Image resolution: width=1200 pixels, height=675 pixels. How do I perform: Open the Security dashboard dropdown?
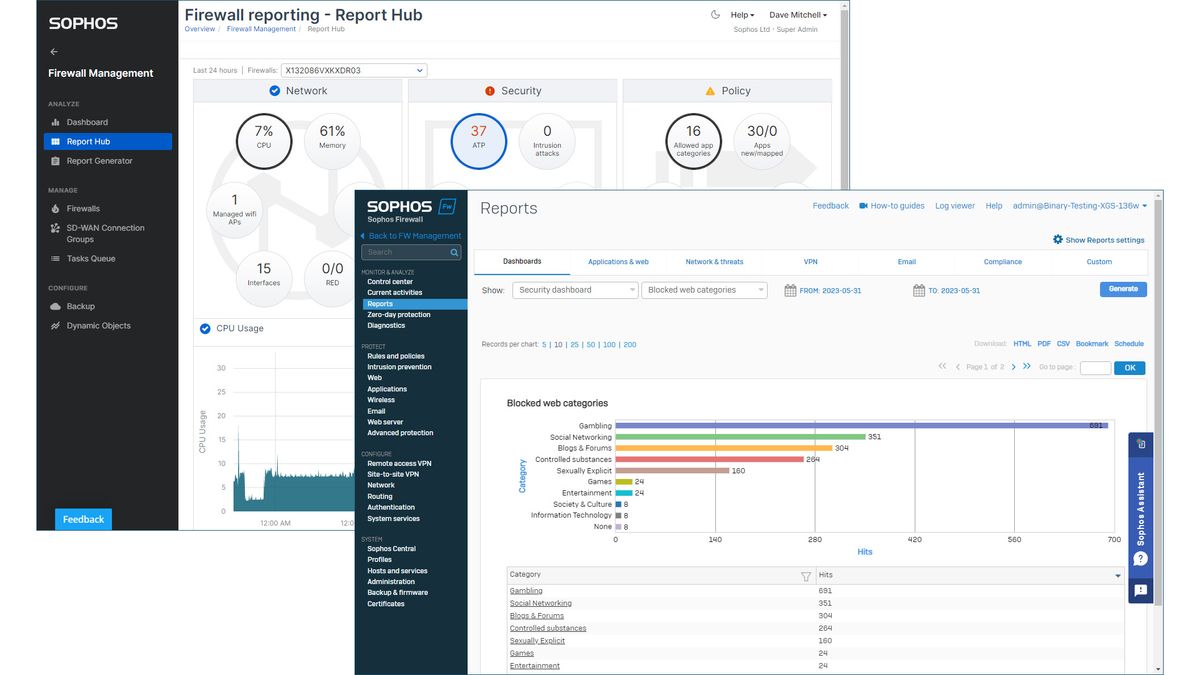(x=575, y=289)
